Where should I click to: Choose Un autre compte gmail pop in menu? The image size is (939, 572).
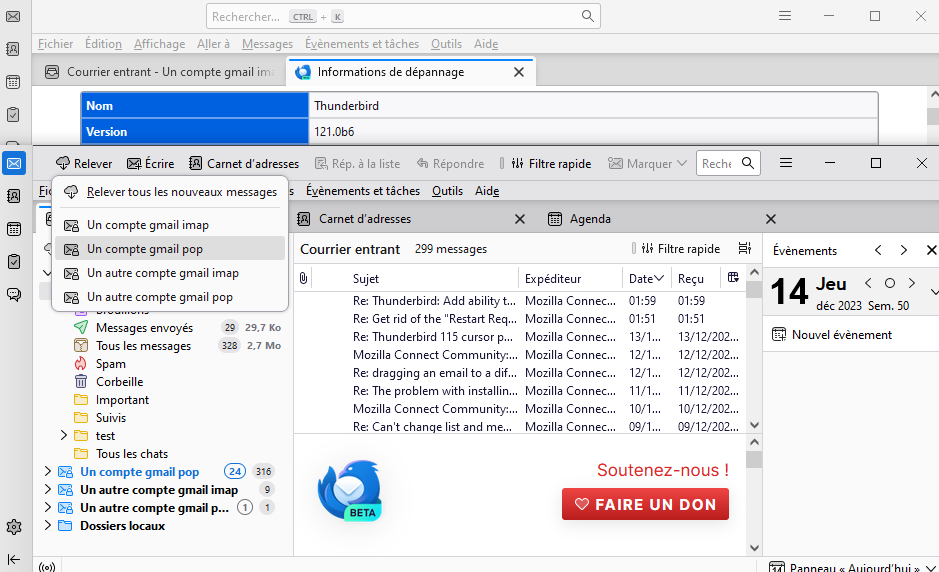[x=170, y=296]
